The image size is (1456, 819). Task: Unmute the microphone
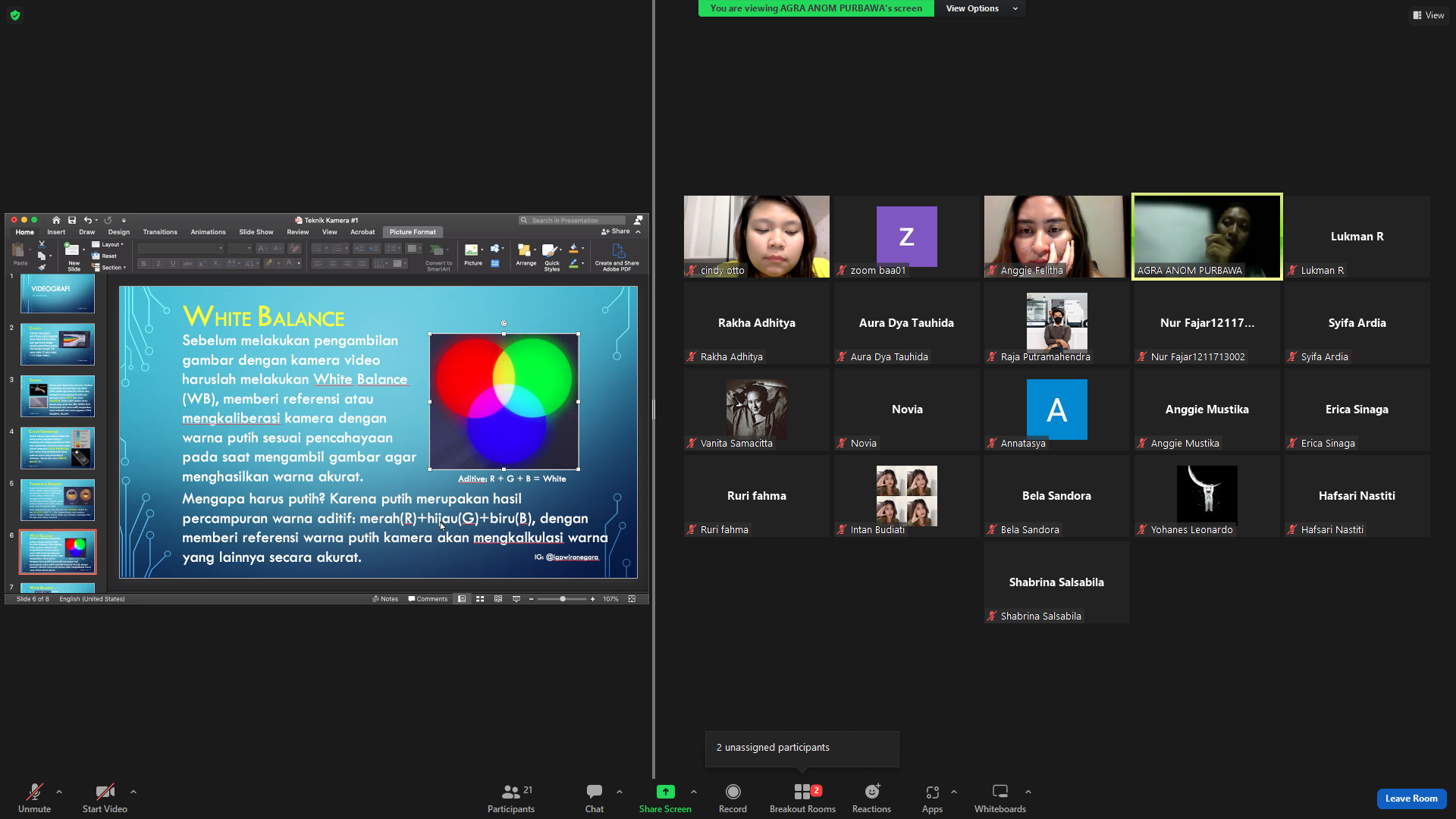[34, 799]
